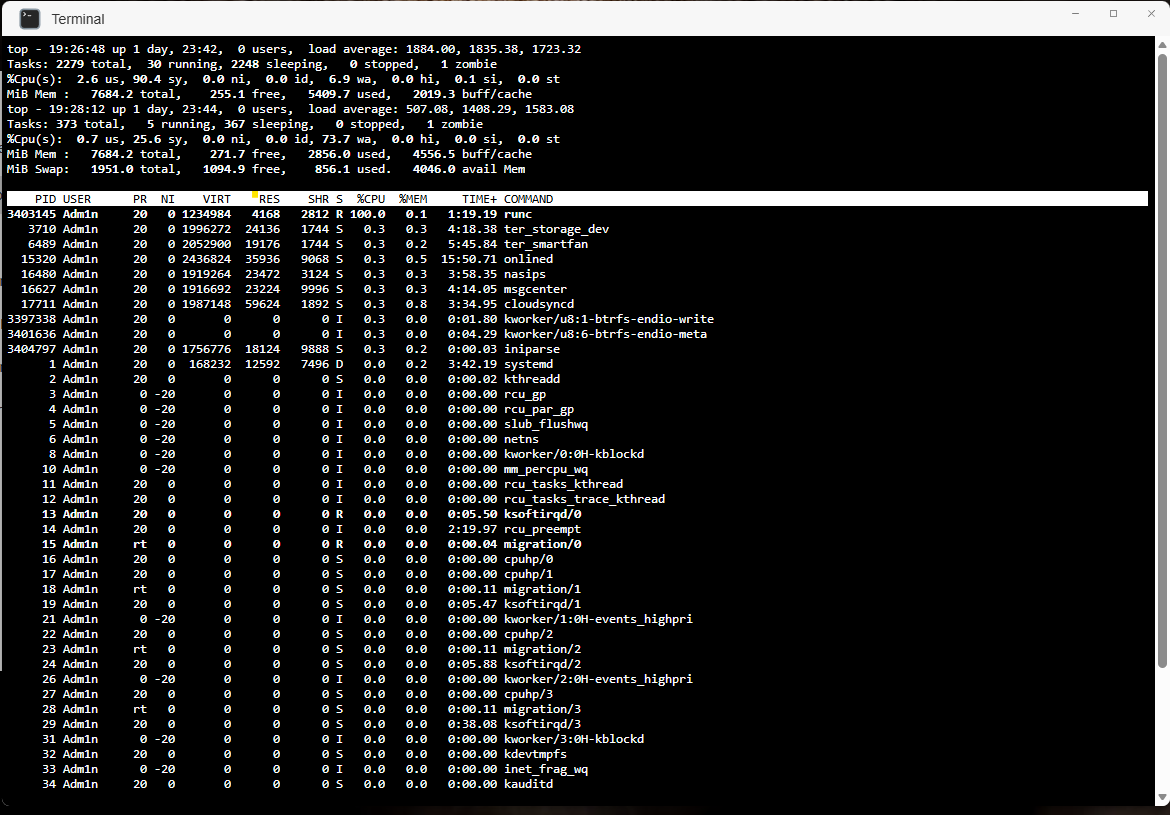Minimize the Terminal window

[x=1076, y=13]
